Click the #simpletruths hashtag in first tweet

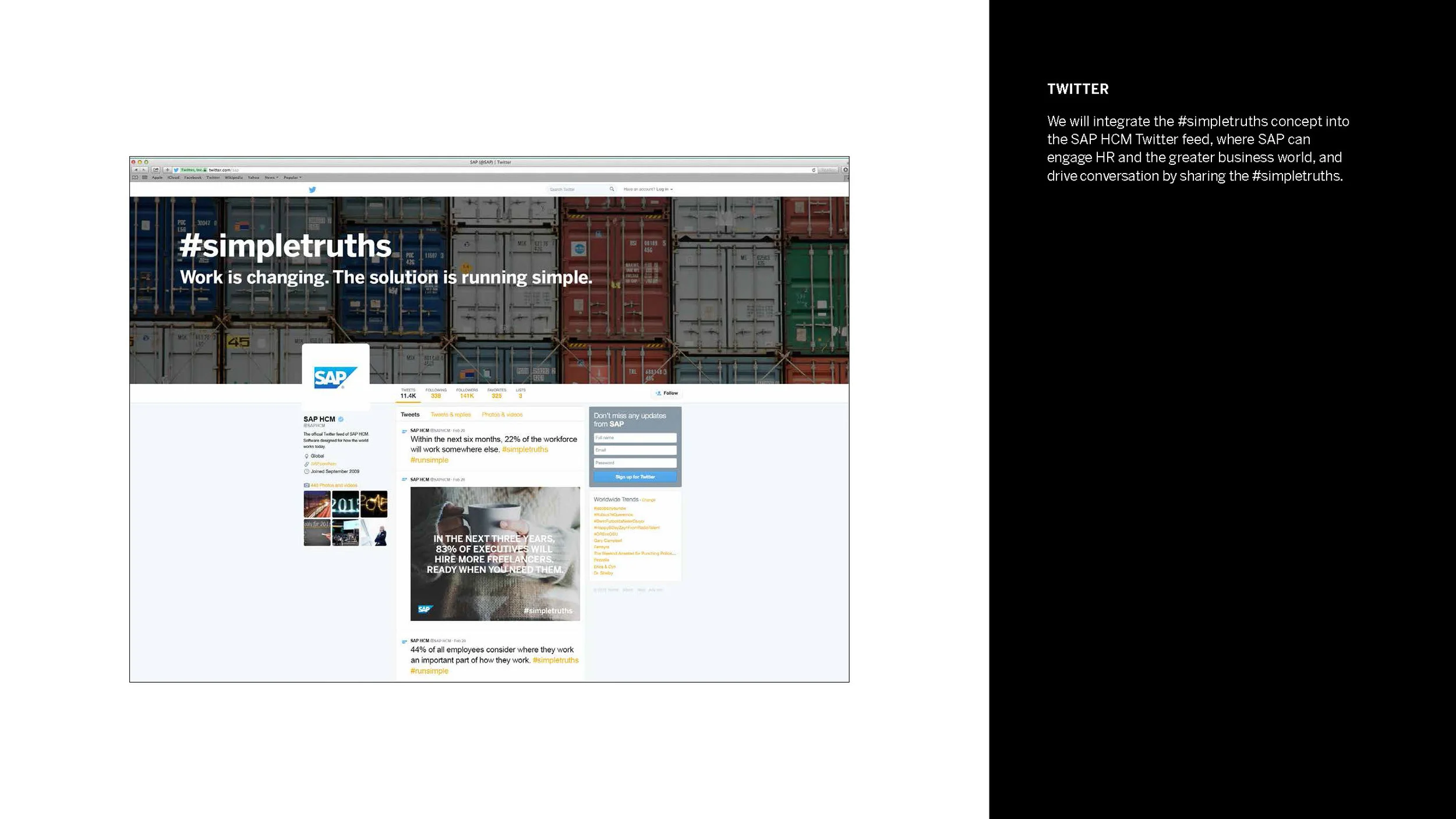525,450
